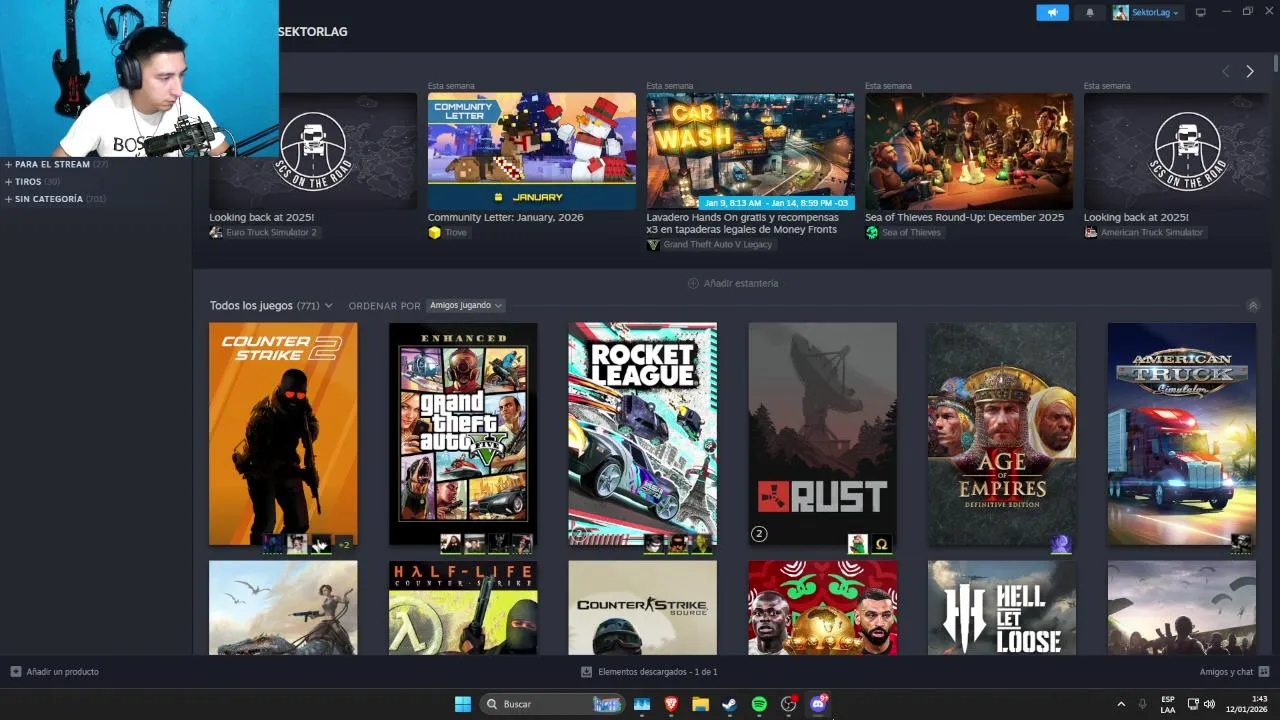Open downloads 'Elementos descargados - 1 de 1'

click(x=649, y=672)
